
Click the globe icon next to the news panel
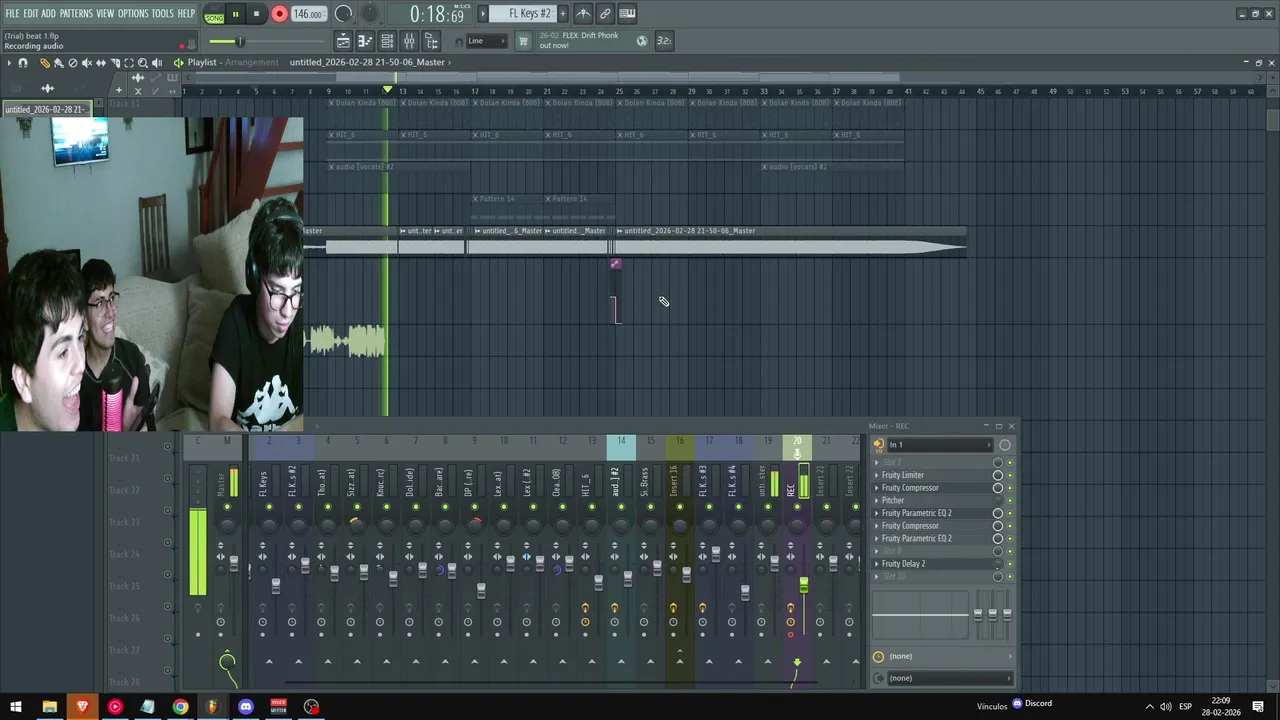click(642, 41)
